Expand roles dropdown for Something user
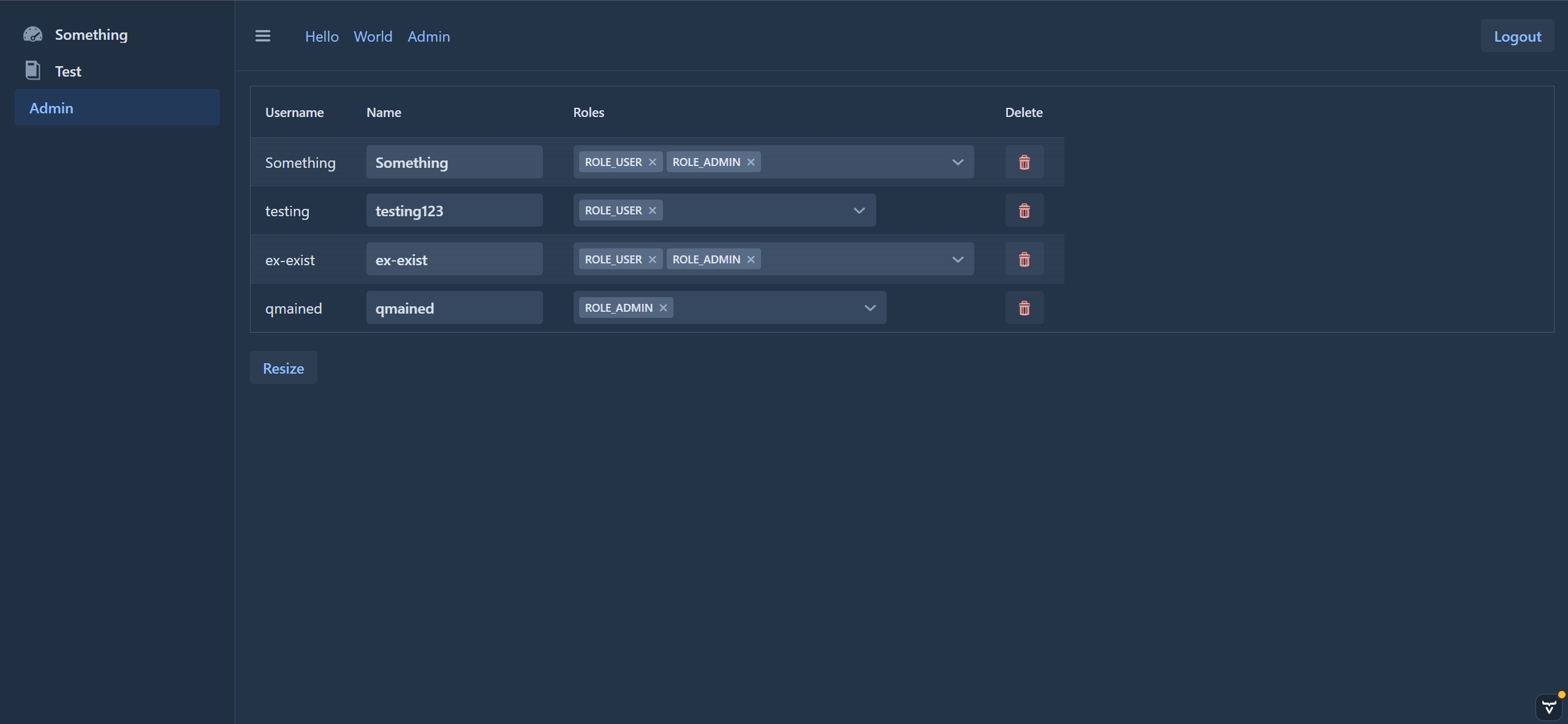 (x=958, y=162)
